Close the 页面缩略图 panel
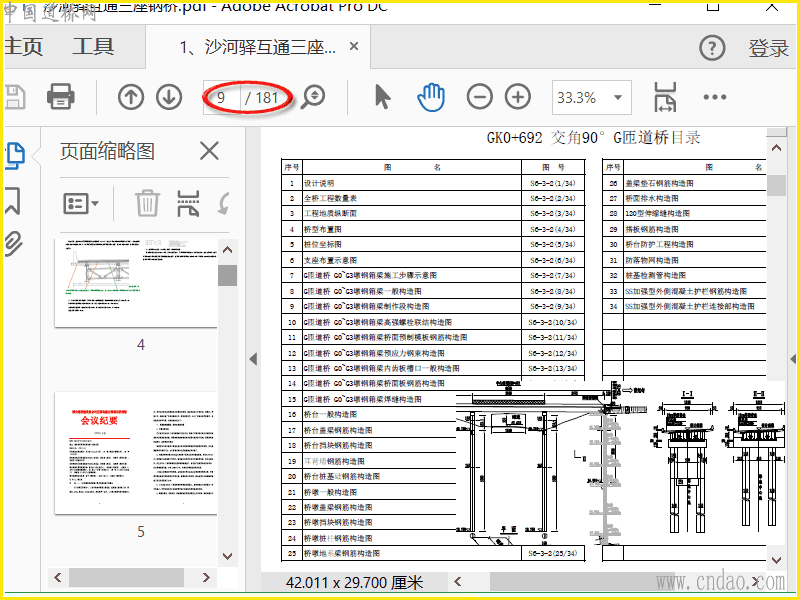This screenshot has height=600, width=800. [209, 151]
